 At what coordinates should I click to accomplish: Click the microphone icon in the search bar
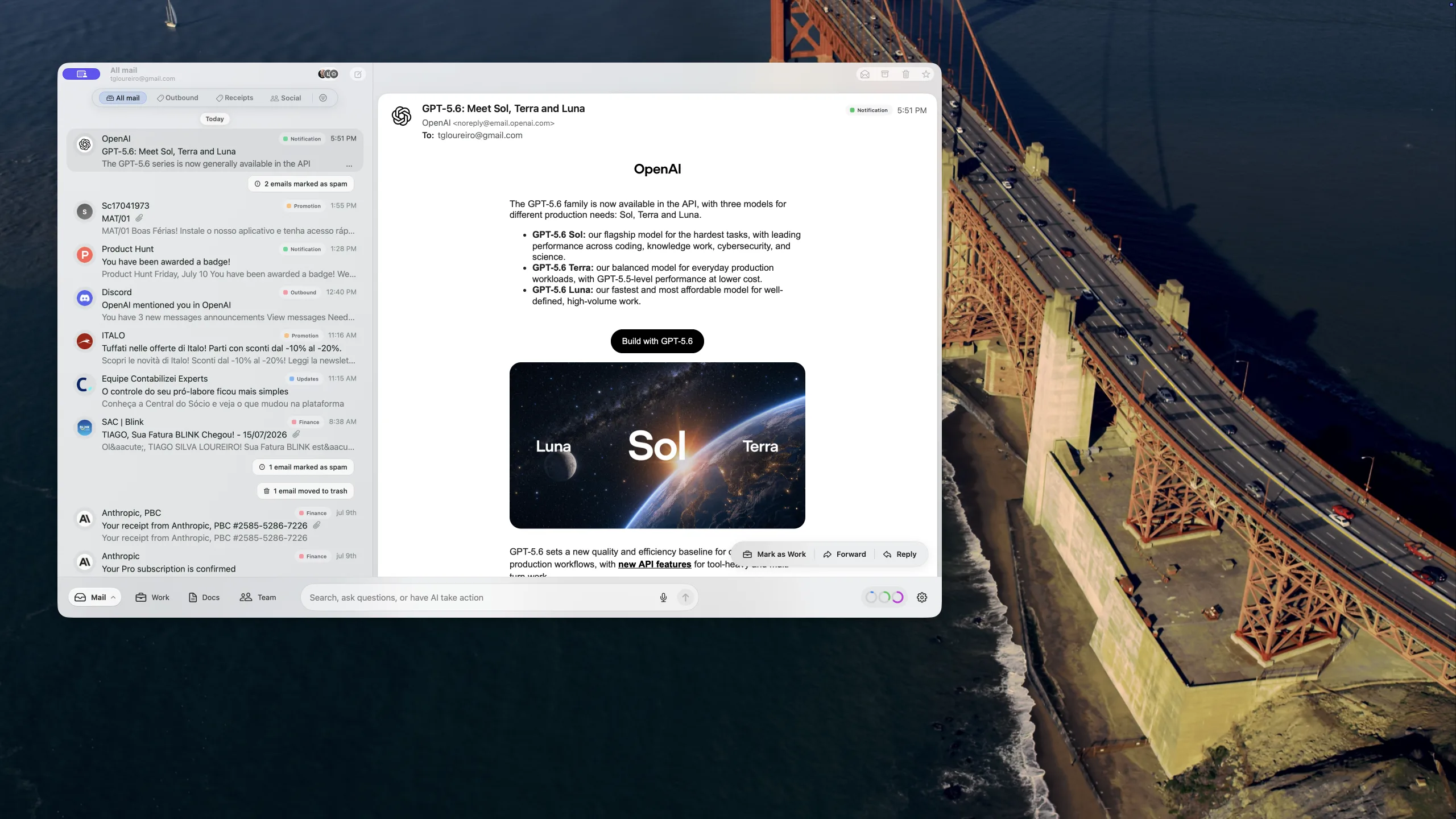coord(663,597)
